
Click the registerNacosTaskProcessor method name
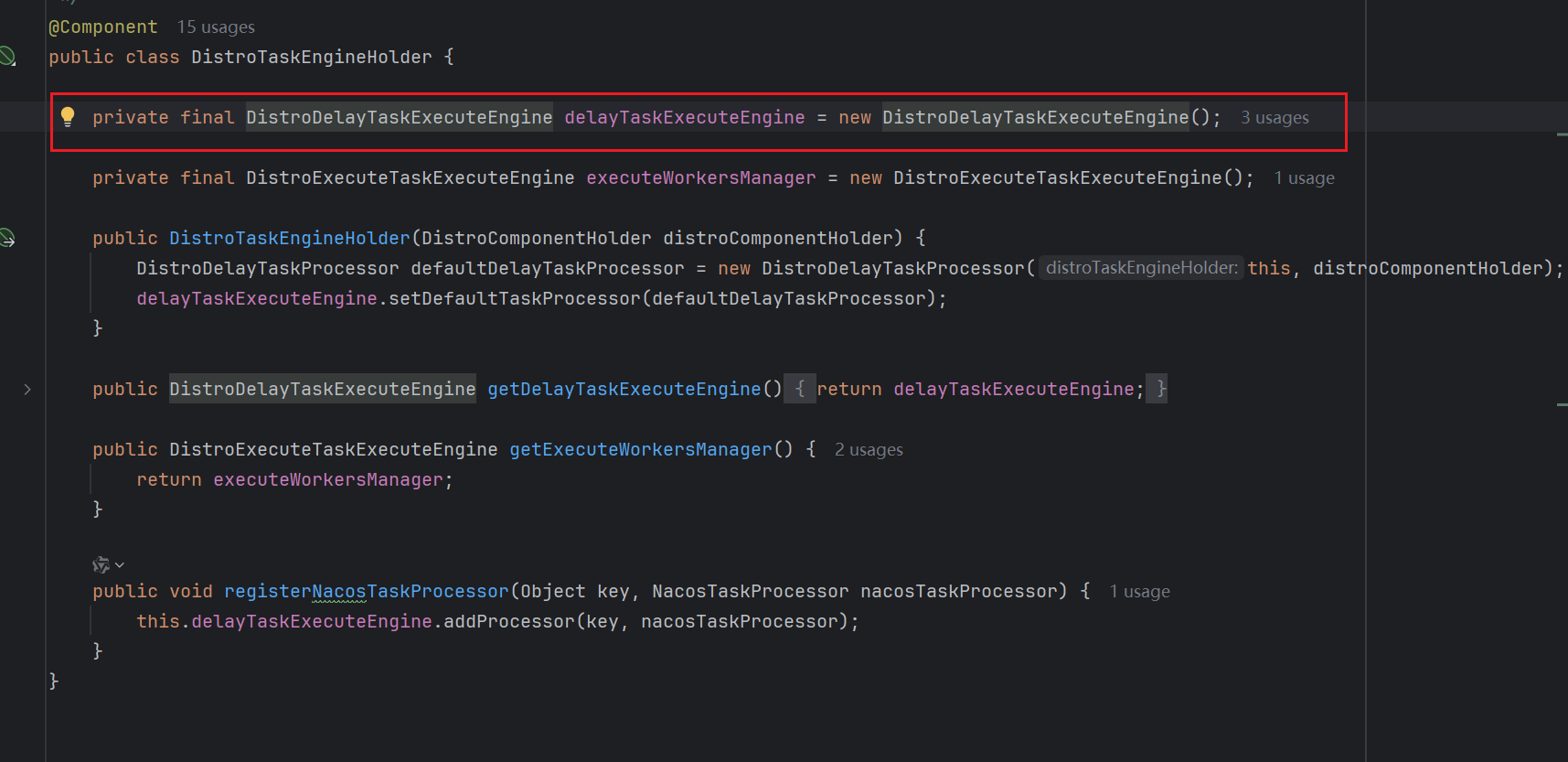coord(366,592)
